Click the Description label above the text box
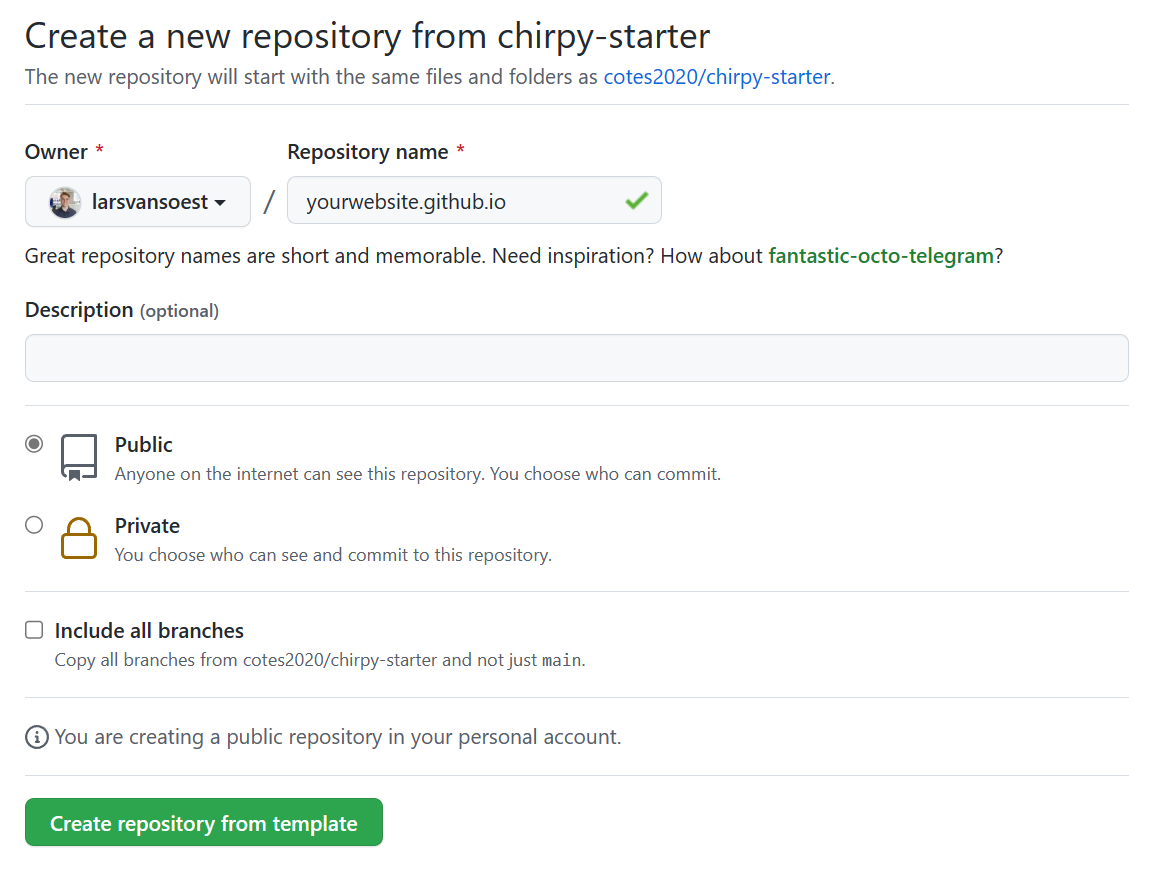1159x877 pixels. (78, 309)
